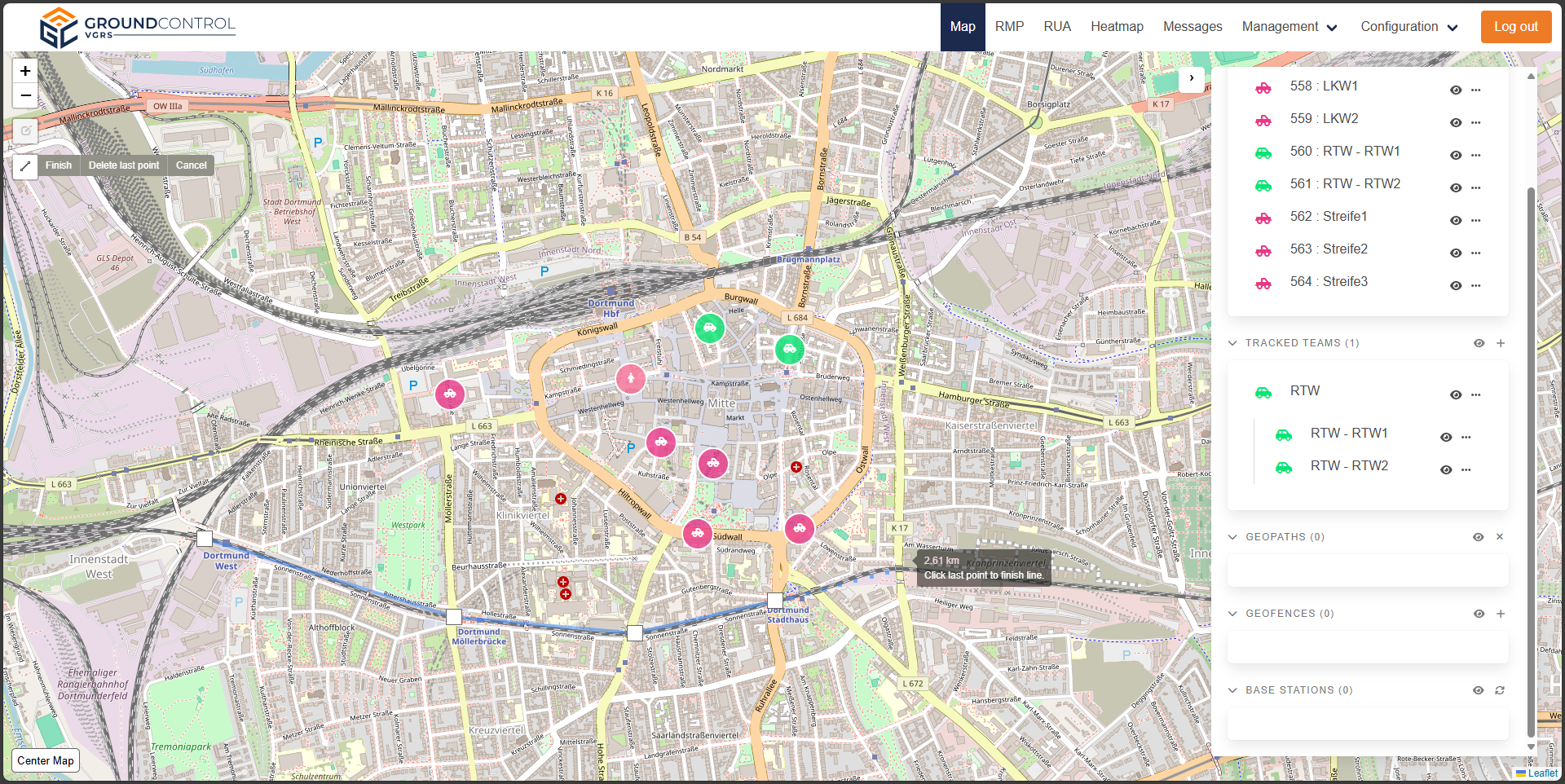Open the Configuration dropdown menu
The width and height of the screenshot is (1565, 784).
[x=1408, y=27]
